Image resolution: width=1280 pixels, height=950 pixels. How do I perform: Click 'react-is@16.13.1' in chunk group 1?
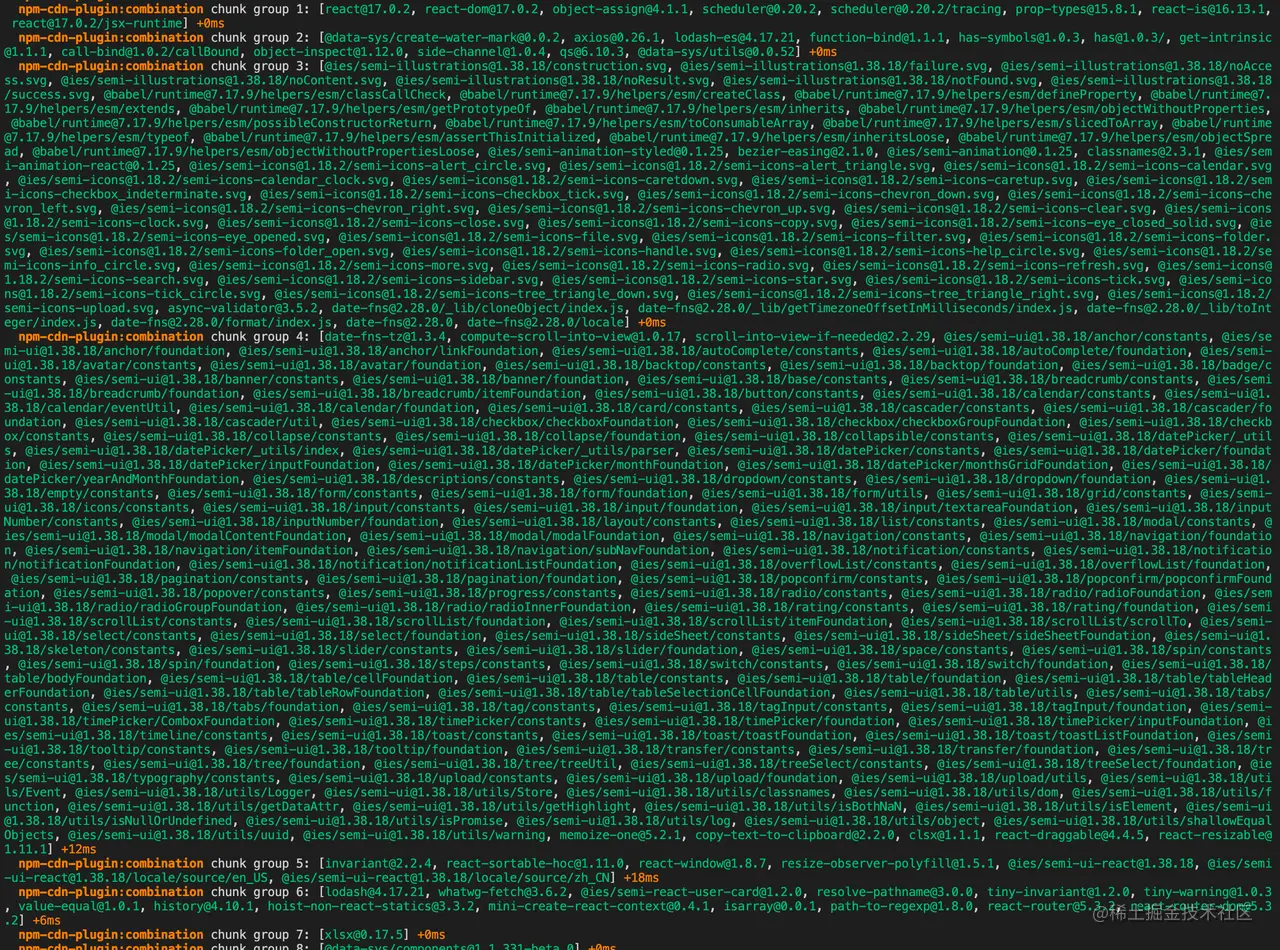coord(1207,9)
